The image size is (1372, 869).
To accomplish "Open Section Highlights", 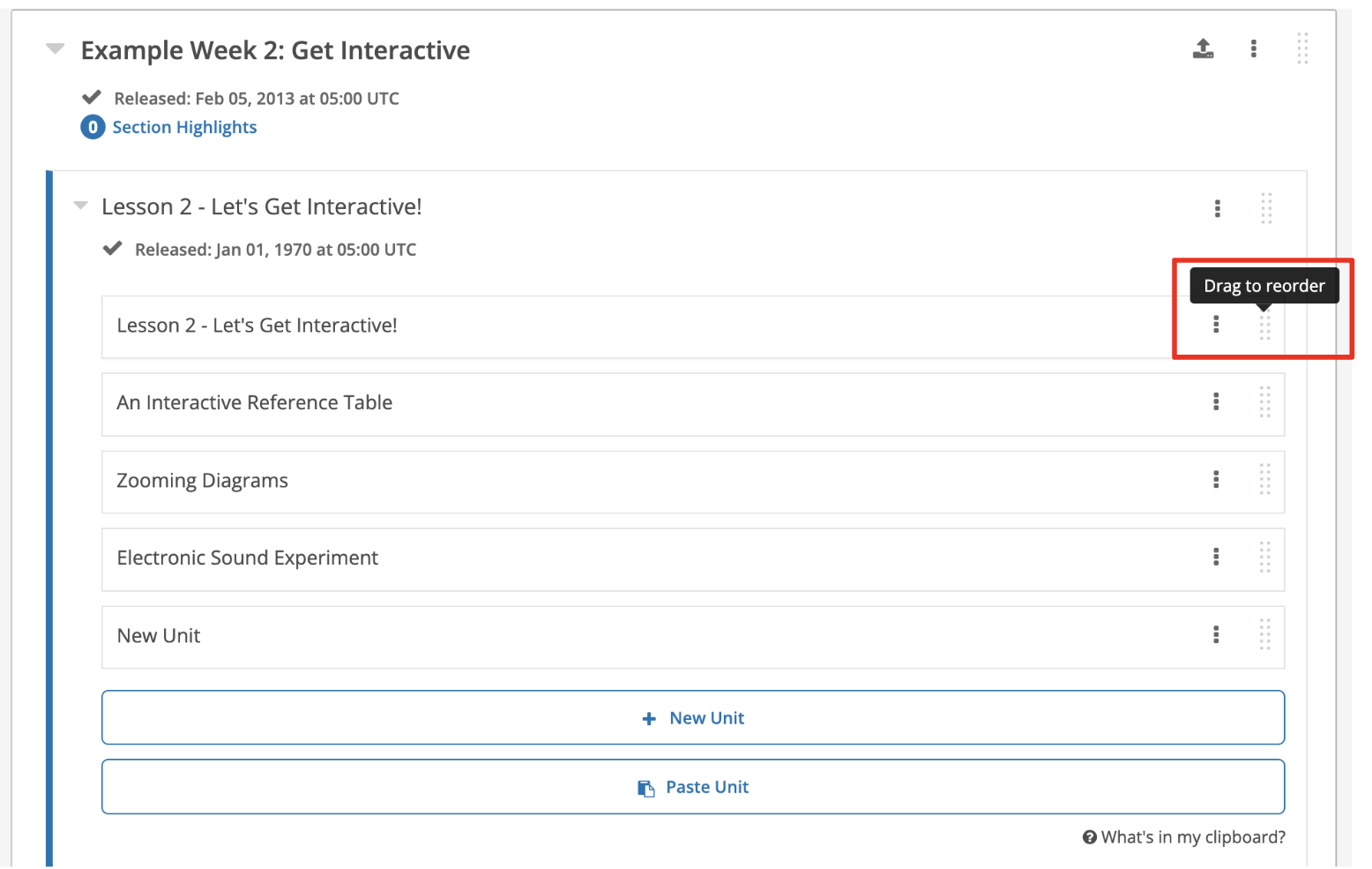I will (x=184, y=127).
